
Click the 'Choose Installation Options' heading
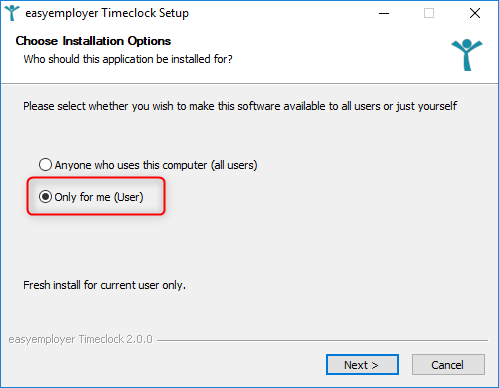93,41
